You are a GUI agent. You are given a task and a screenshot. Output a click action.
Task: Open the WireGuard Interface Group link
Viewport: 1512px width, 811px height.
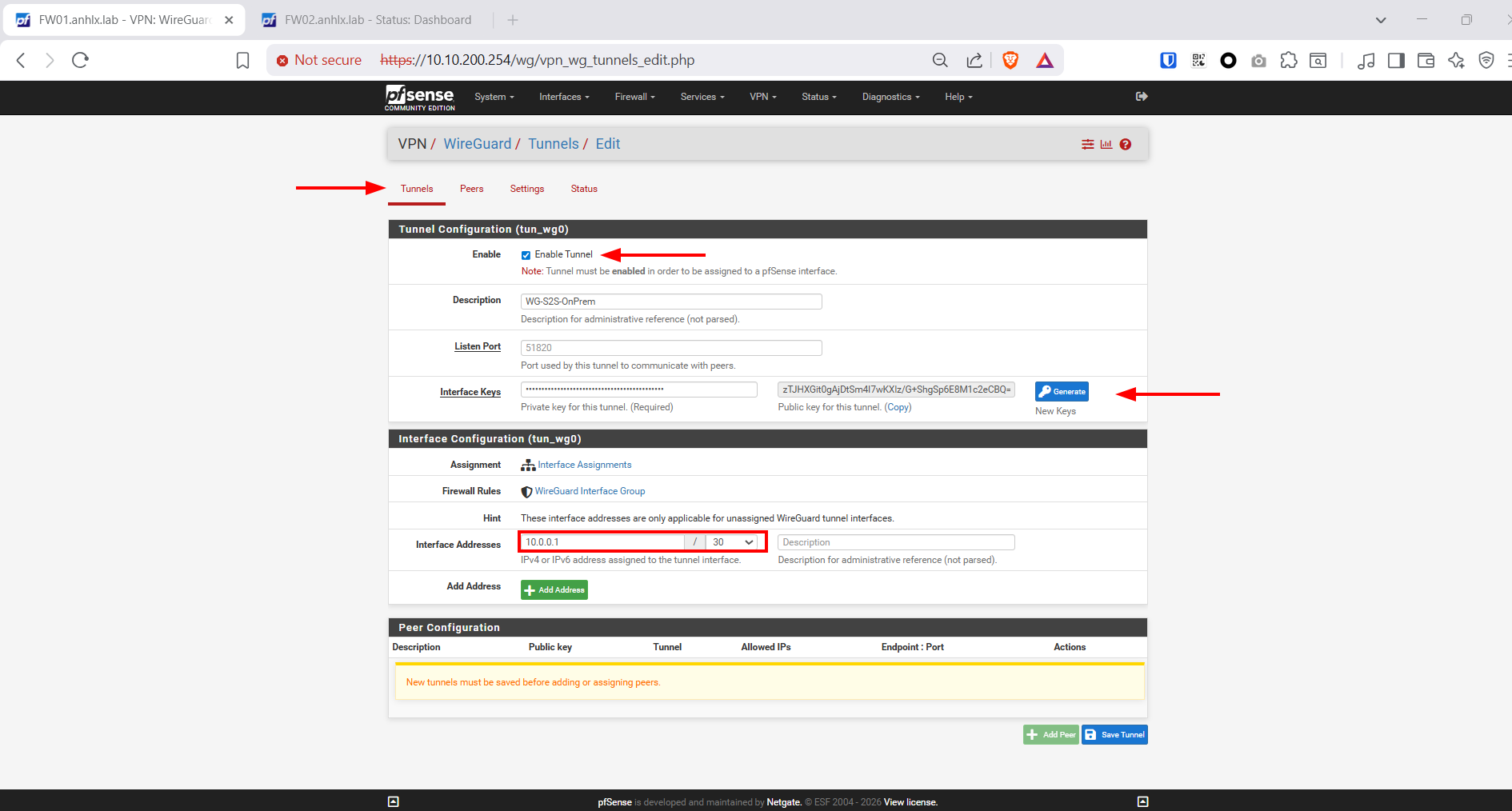pyautogui.click(x=590, y=491)
